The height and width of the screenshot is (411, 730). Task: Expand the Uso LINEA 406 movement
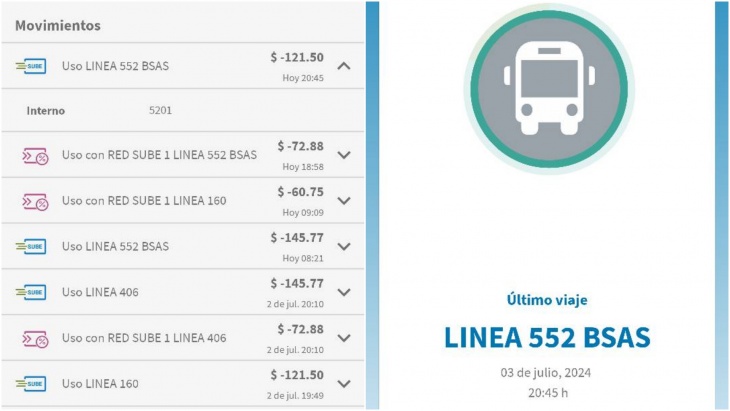(x=344, y=292)
